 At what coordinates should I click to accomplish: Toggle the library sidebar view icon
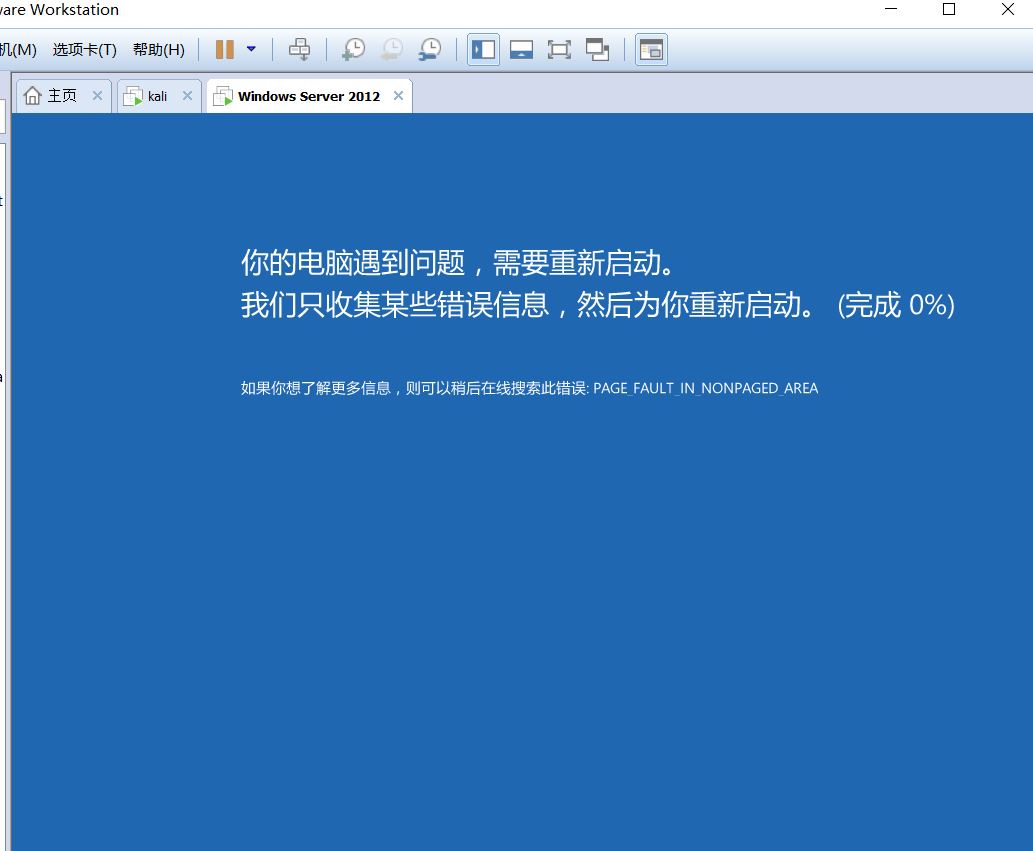click(x=484, y=49)
